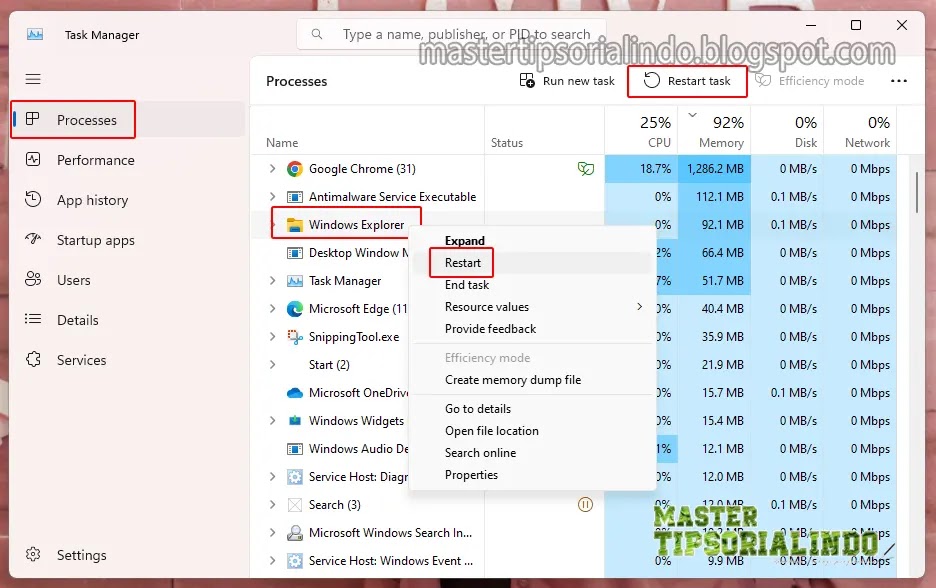The width and height of the screenshot is (936, 588).
Task: Click the Windows Widgets process icon
Action: pos(294,421)
